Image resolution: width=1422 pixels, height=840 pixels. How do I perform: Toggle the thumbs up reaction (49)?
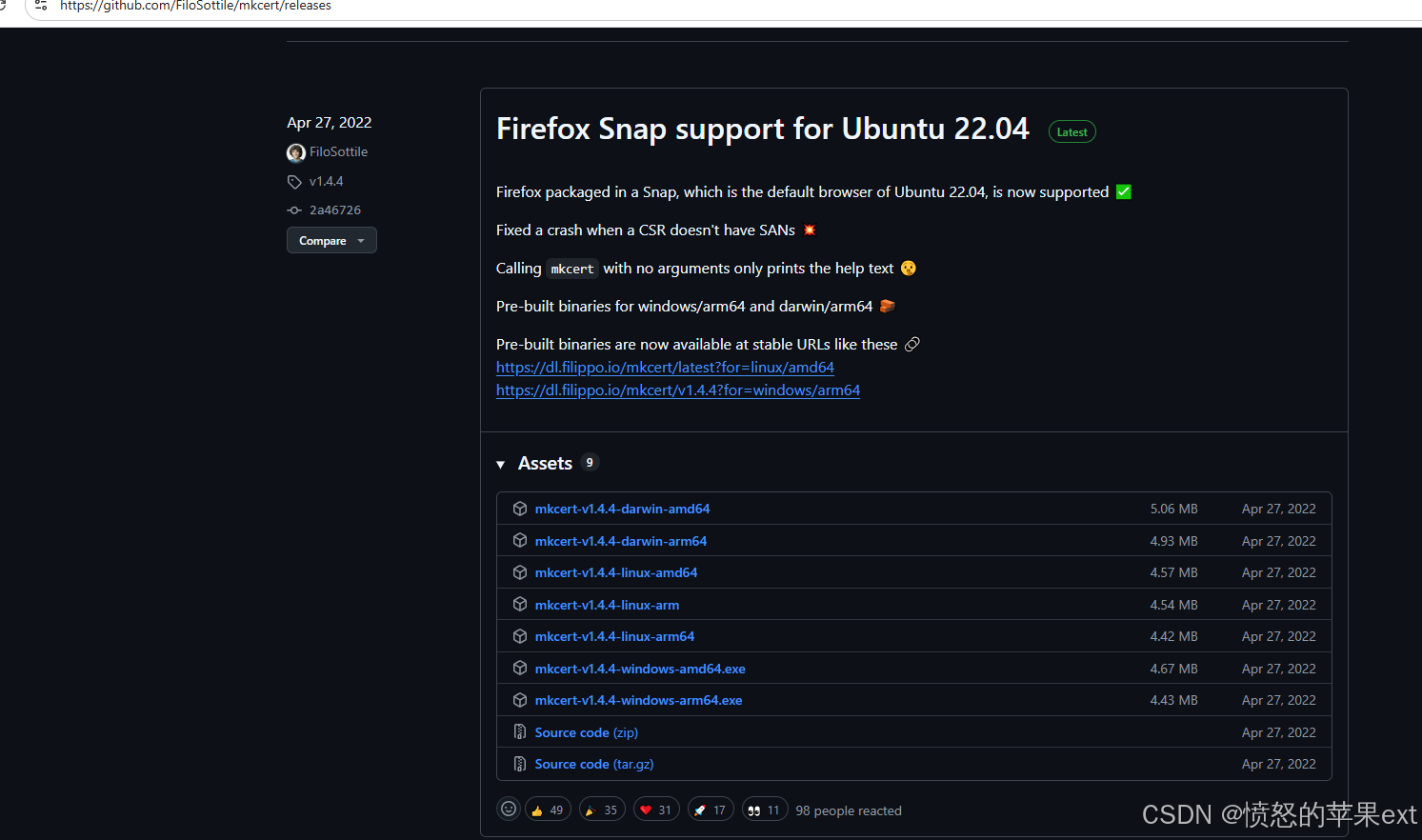tap(548, 810)
